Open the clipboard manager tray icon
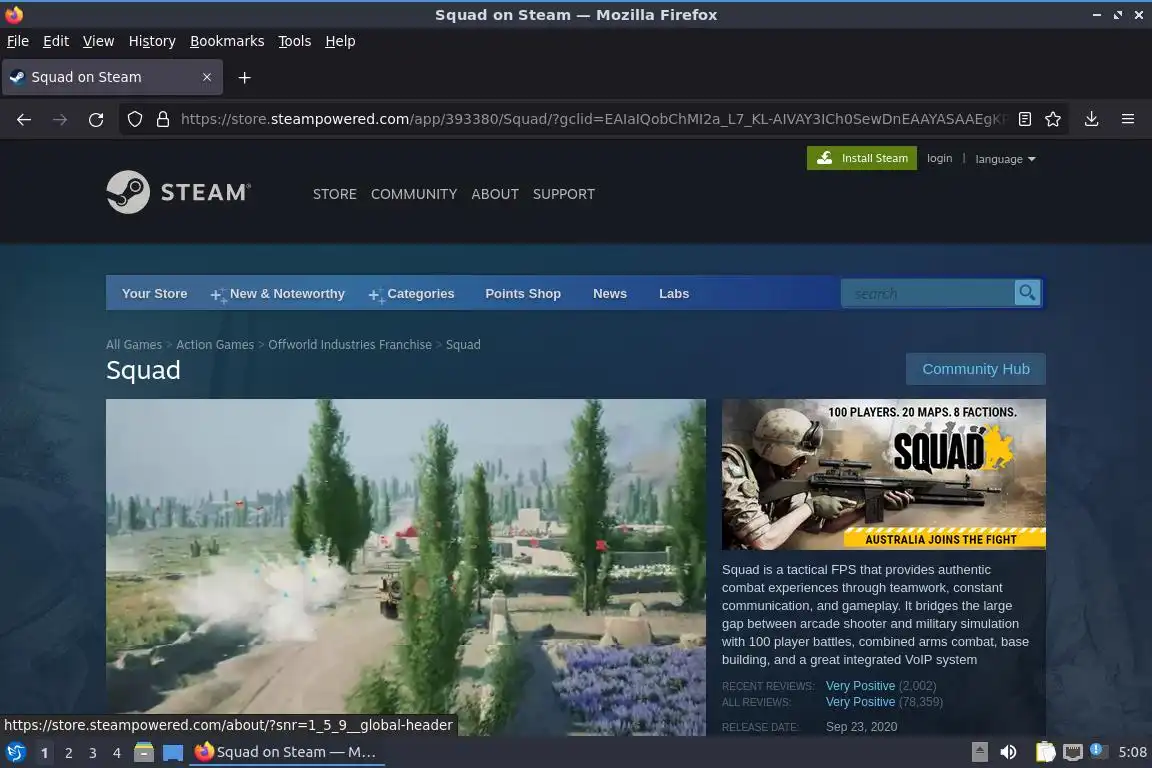Screen dimensions: 1152x768 click(1045, 752)
